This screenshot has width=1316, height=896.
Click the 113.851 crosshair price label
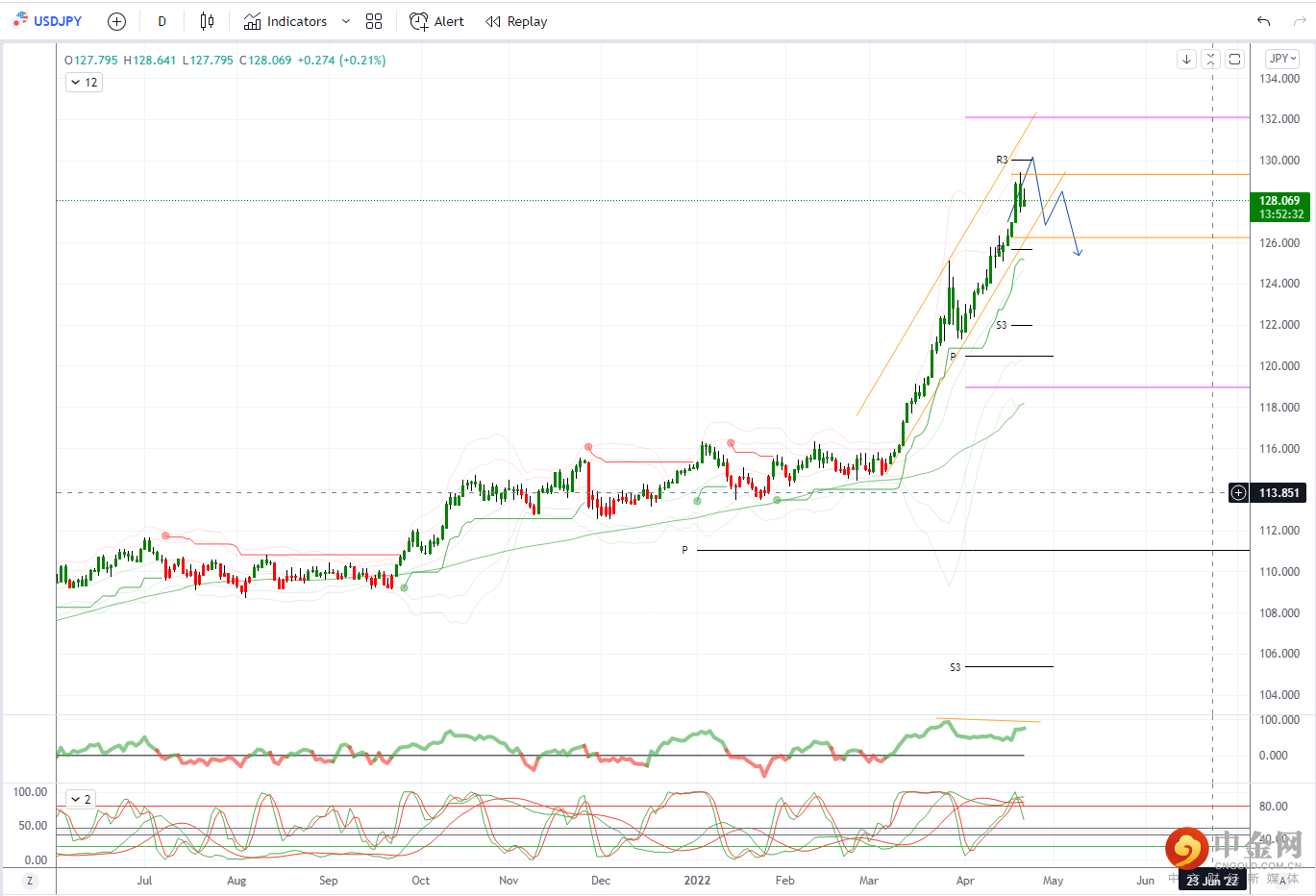[1279, 493]
